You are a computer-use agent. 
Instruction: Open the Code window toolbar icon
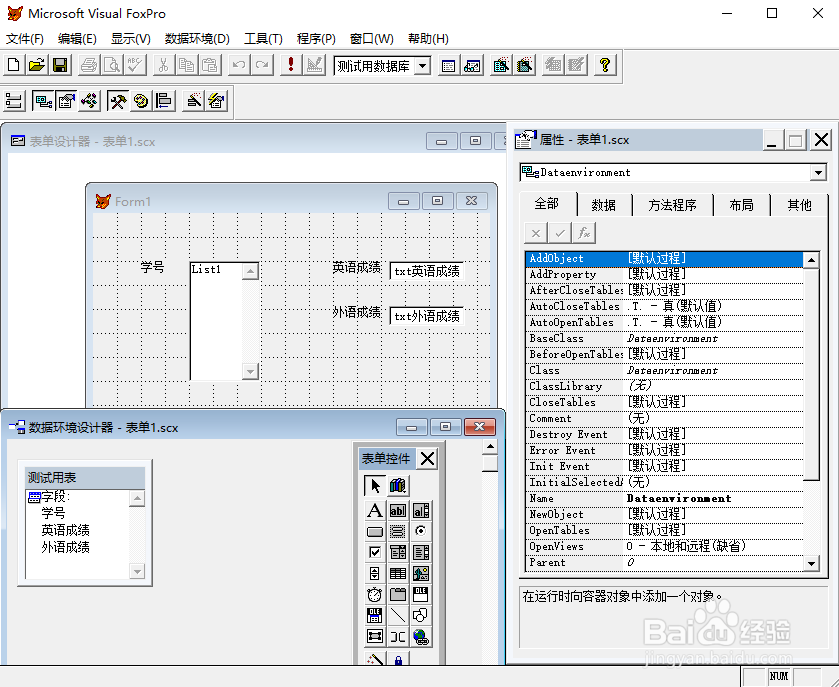coord(90,101)
